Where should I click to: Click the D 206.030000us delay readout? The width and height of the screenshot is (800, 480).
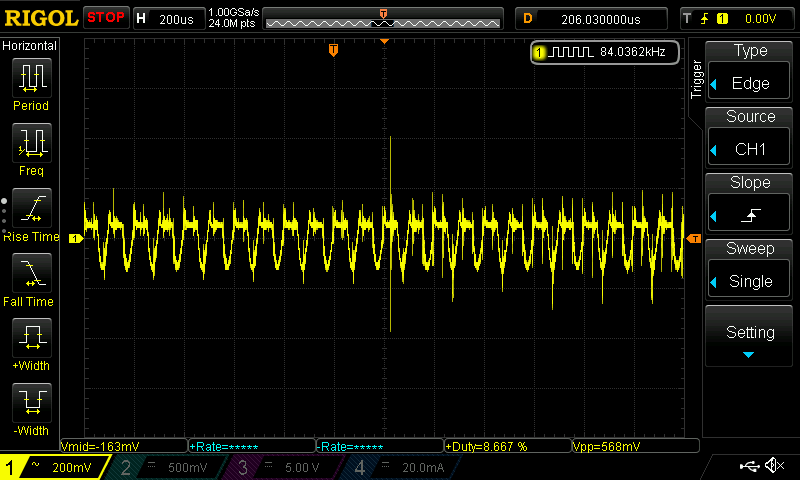591,19
